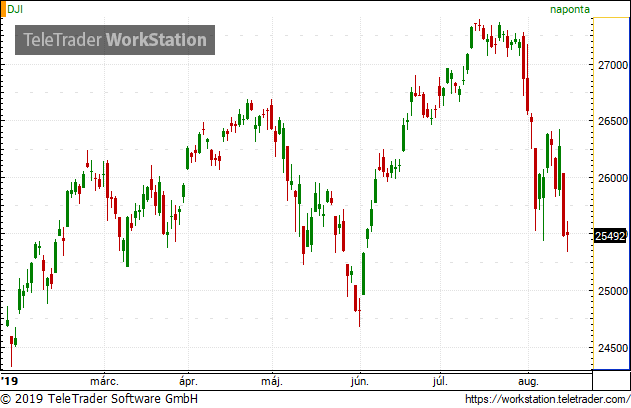Click the 25000 price axis label
This screenshot has width=631, height=408.
pos(612,291)
